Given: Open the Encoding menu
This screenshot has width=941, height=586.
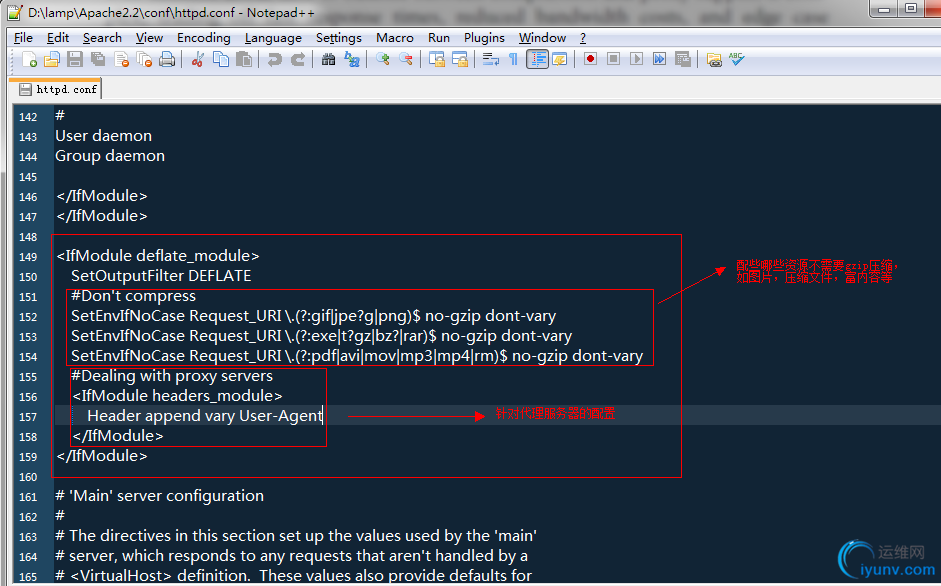Looking at the screenshot, I should pyautogui.click(x=203, y=38).
